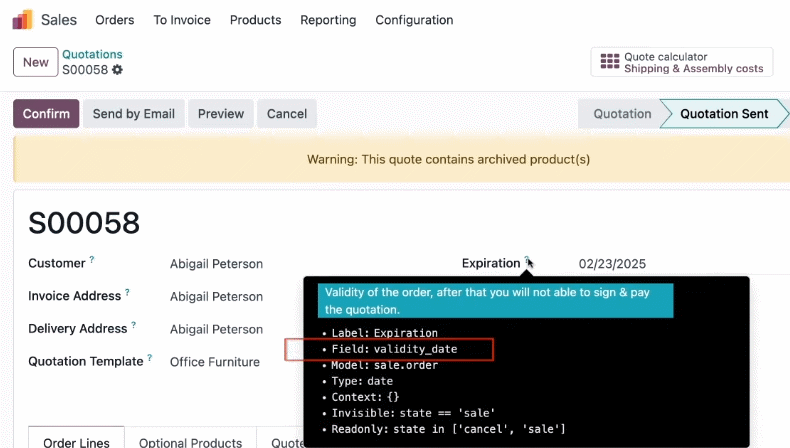Click the Delivery Address help question mark
Screen dimensions: 790x448
tap(134, 325)
